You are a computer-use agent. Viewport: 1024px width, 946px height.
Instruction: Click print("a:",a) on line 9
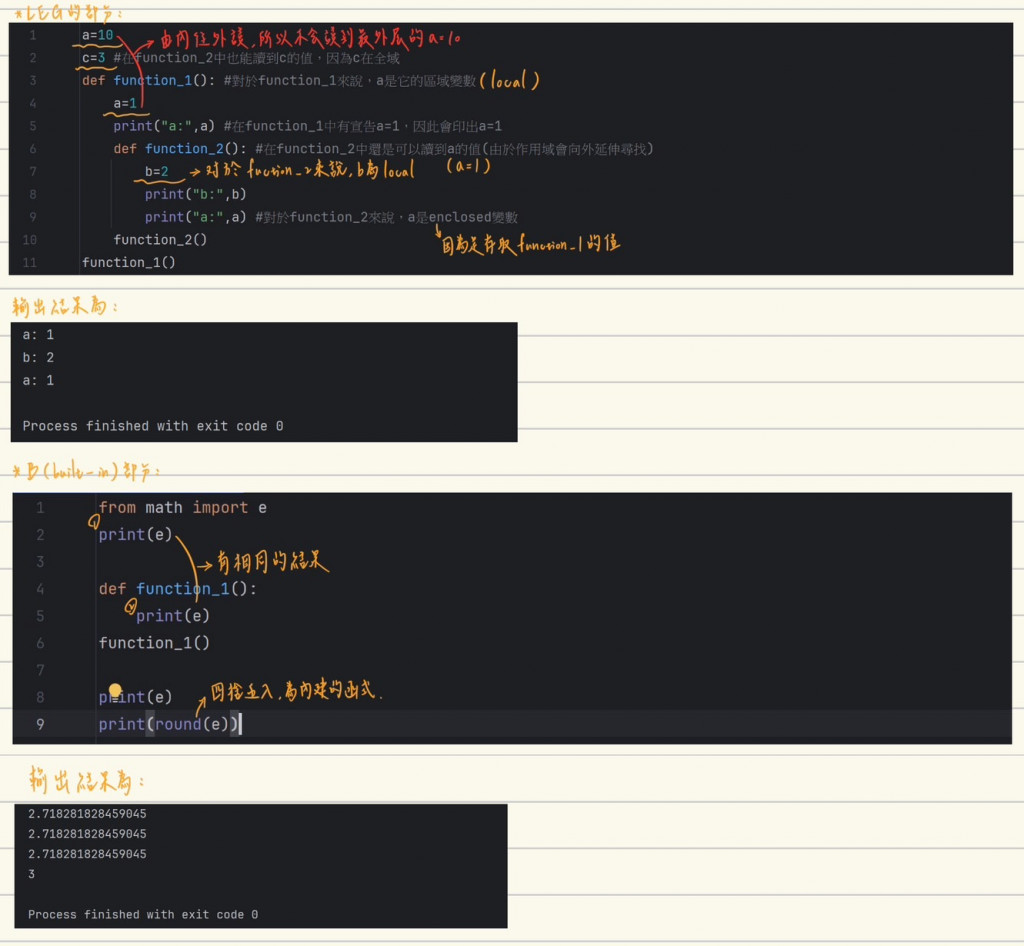(x=195, y=217)
